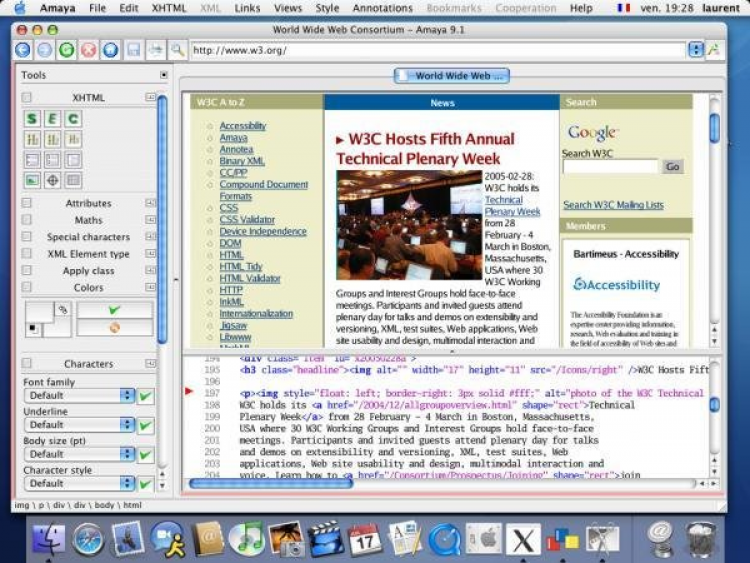Open the Views menu
Image resolution: width=750 pixels, height=563 pixels.
click(x=288, y=8)
